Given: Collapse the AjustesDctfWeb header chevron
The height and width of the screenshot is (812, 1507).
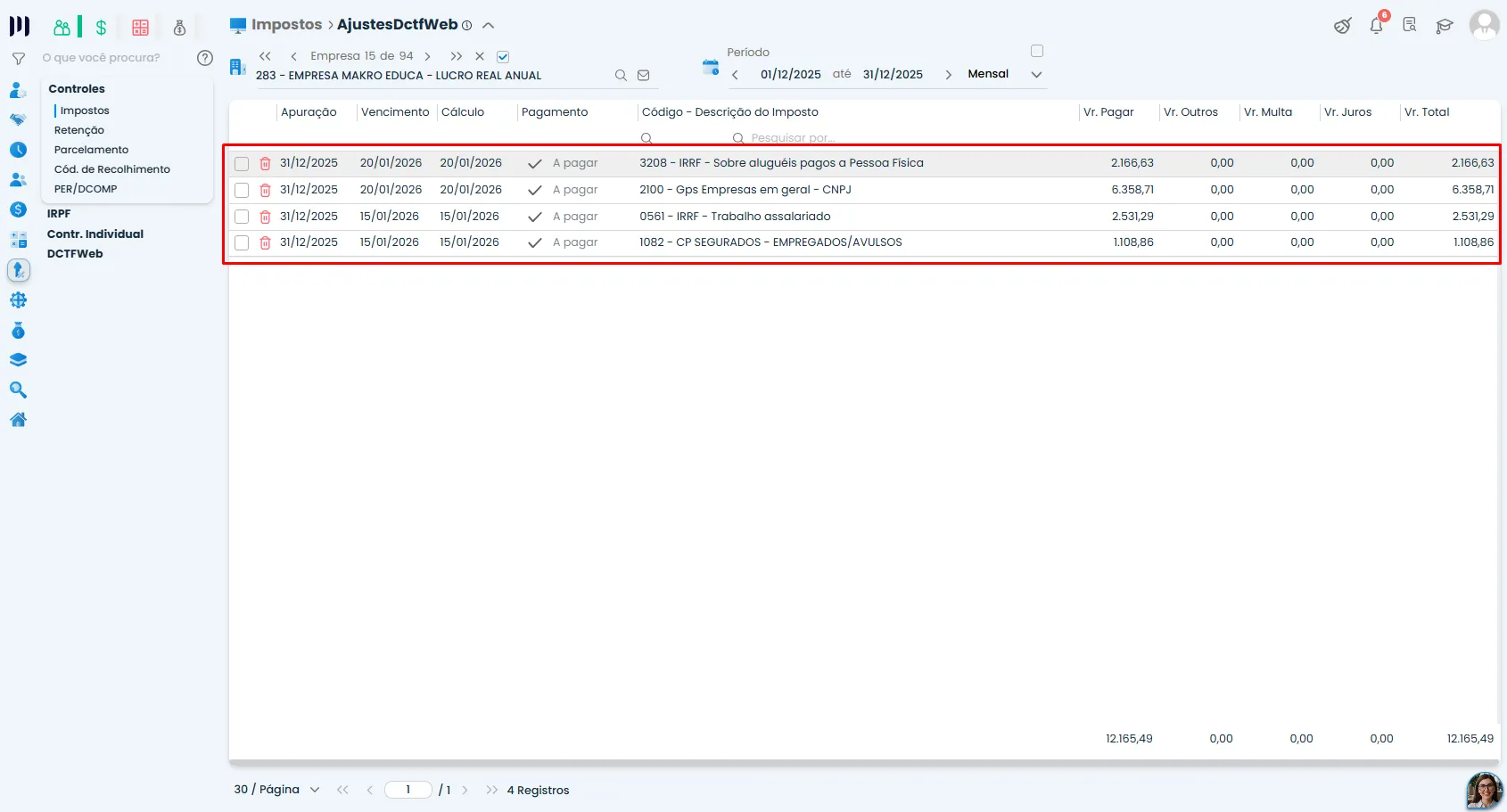Looking at the screenshot, I should pyautogui.click(x=488, y=26).
